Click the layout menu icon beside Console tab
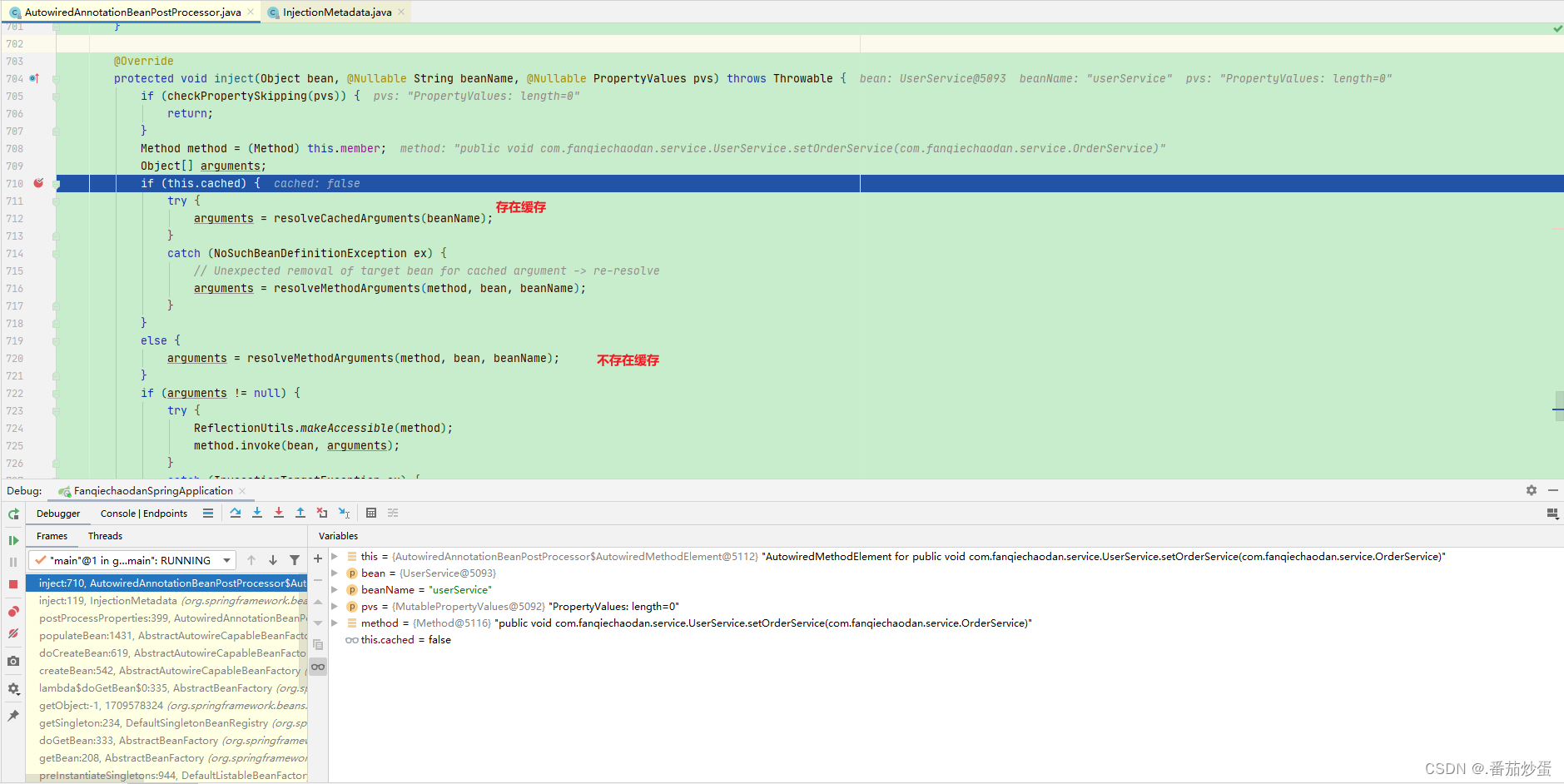 (208, 513)
